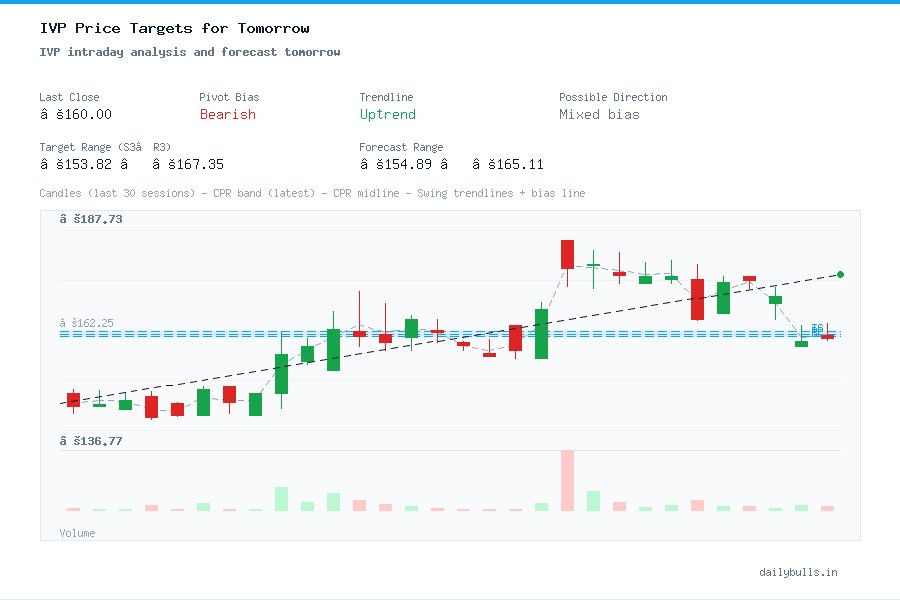Viewport: 900px width, 600px height.
Task: Click the 162.25 CPR level label
Action: [87, 323]
